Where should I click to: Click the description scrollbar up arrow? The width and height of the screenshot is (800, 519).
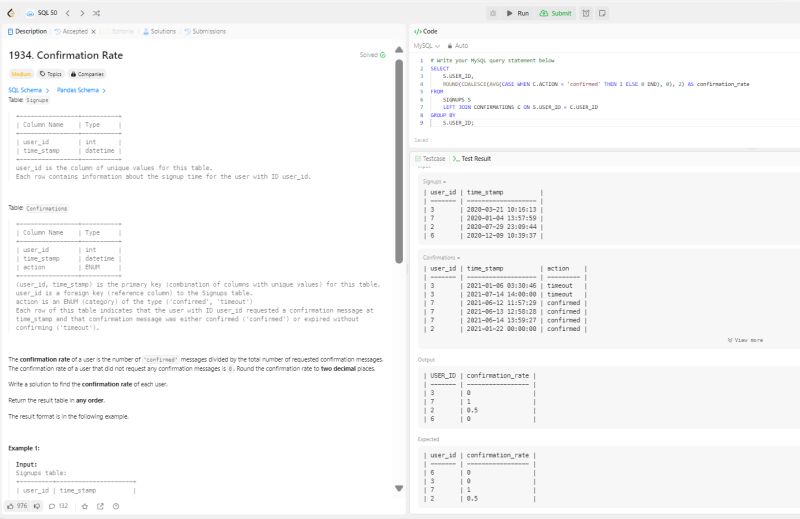(x=399, y=50)
